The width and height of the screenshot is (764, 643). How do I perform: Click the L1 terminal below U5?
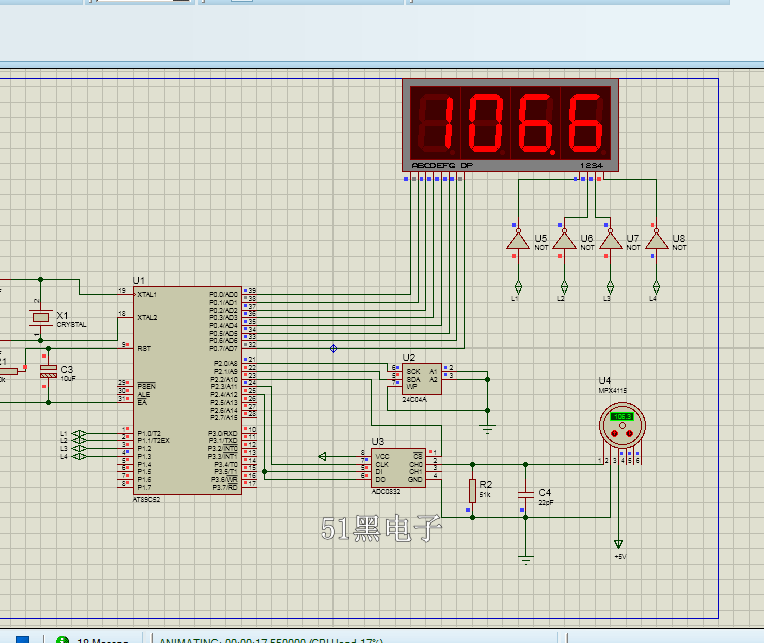tap(518, 287)
